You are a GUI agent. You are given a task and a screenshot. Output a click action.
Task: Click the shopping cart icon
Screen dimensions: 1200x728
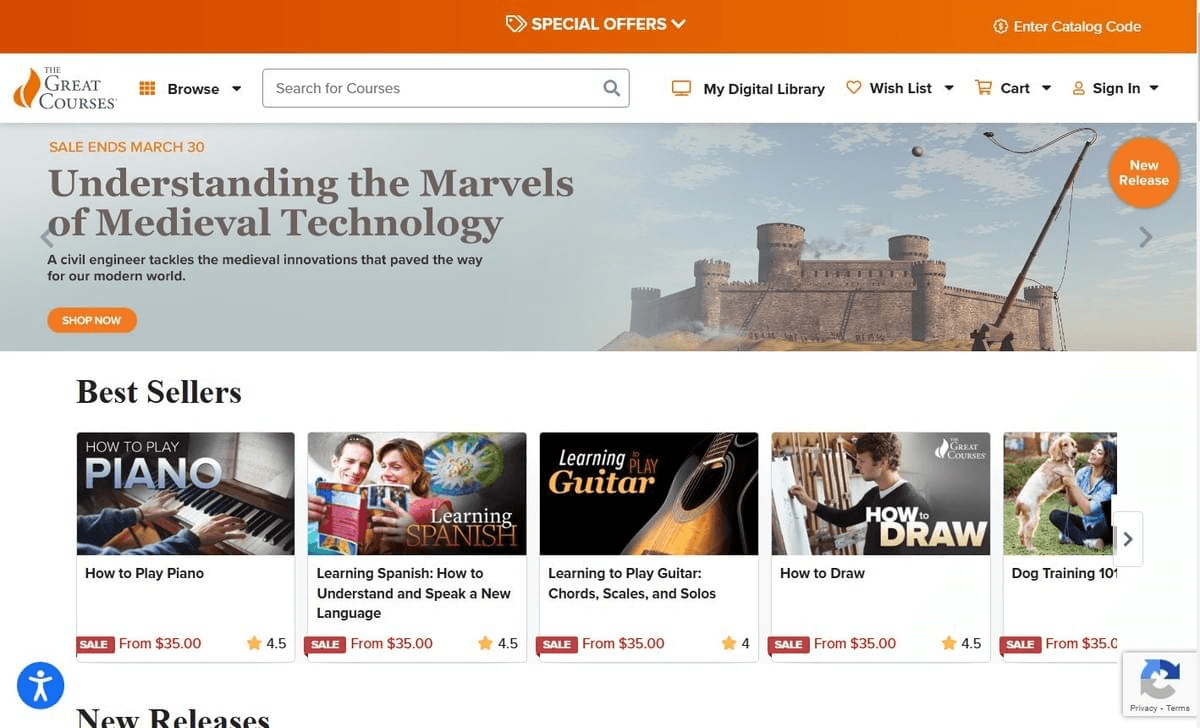pyautogui.click(x=983, y=87)
